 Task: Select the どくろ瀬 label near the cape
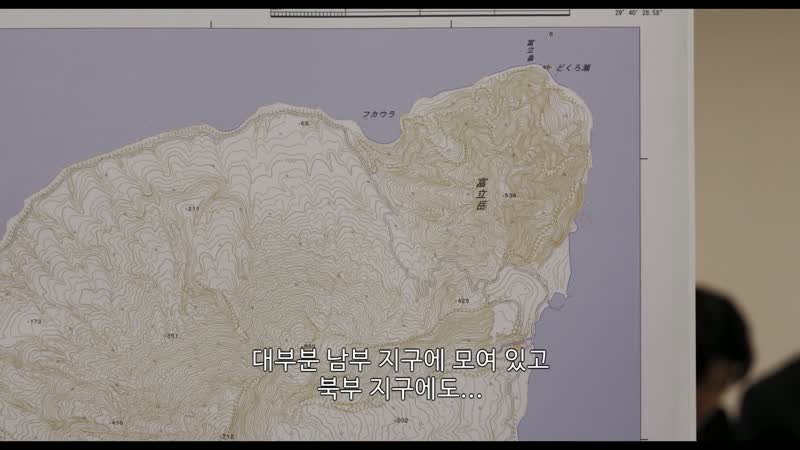(x=573, y=67)
